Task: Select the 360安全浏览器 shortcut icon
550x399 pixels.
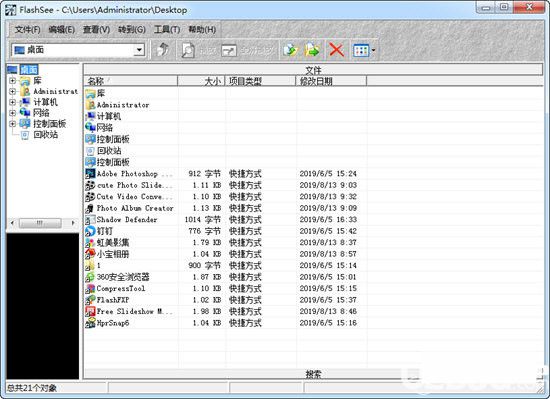Action: click(90, 277)
